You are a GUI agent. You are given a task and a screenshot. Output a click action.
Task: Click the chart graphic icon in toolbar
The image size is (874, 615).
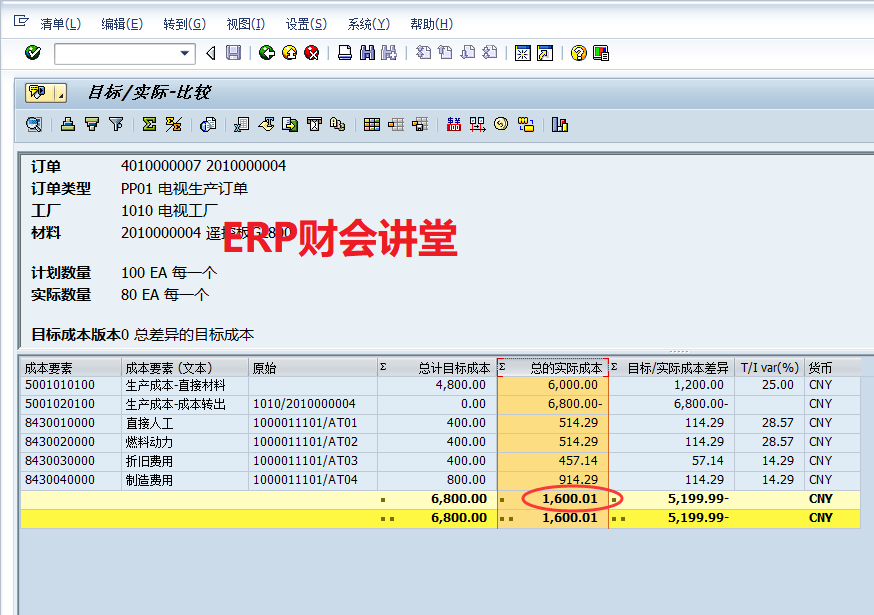coord(559,125)
